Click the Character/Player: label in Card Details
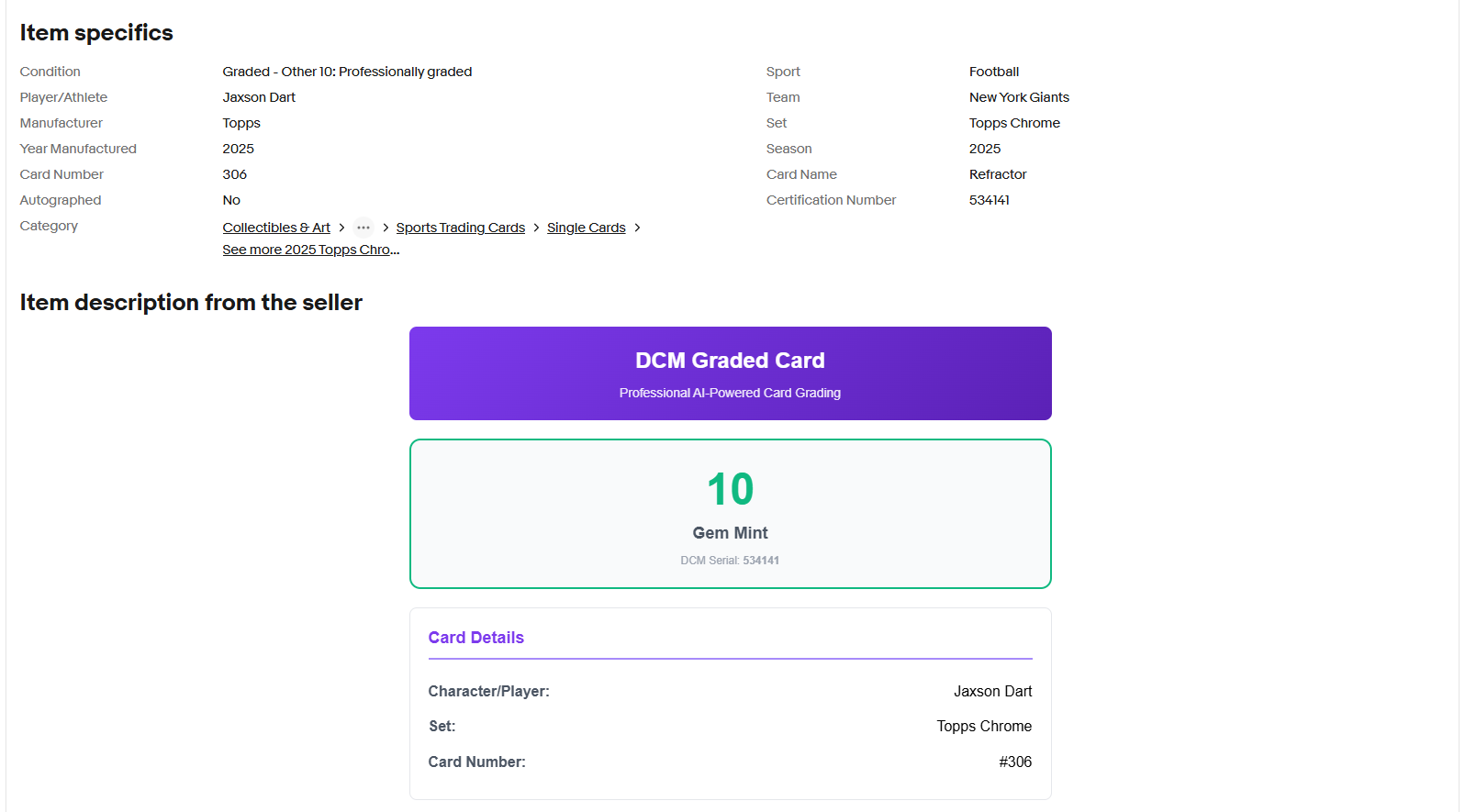The image size is (1465, 812). coord(488,692)
